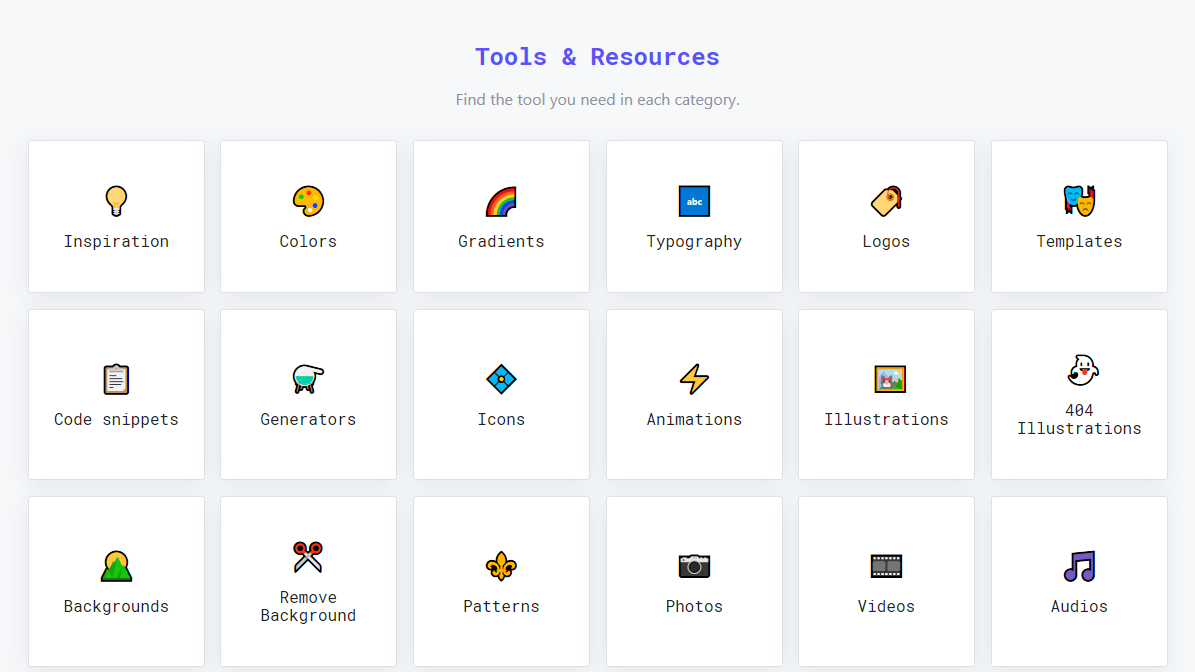
Task: Click the framed picture Illustrations icon
Action: pos(889,379)
